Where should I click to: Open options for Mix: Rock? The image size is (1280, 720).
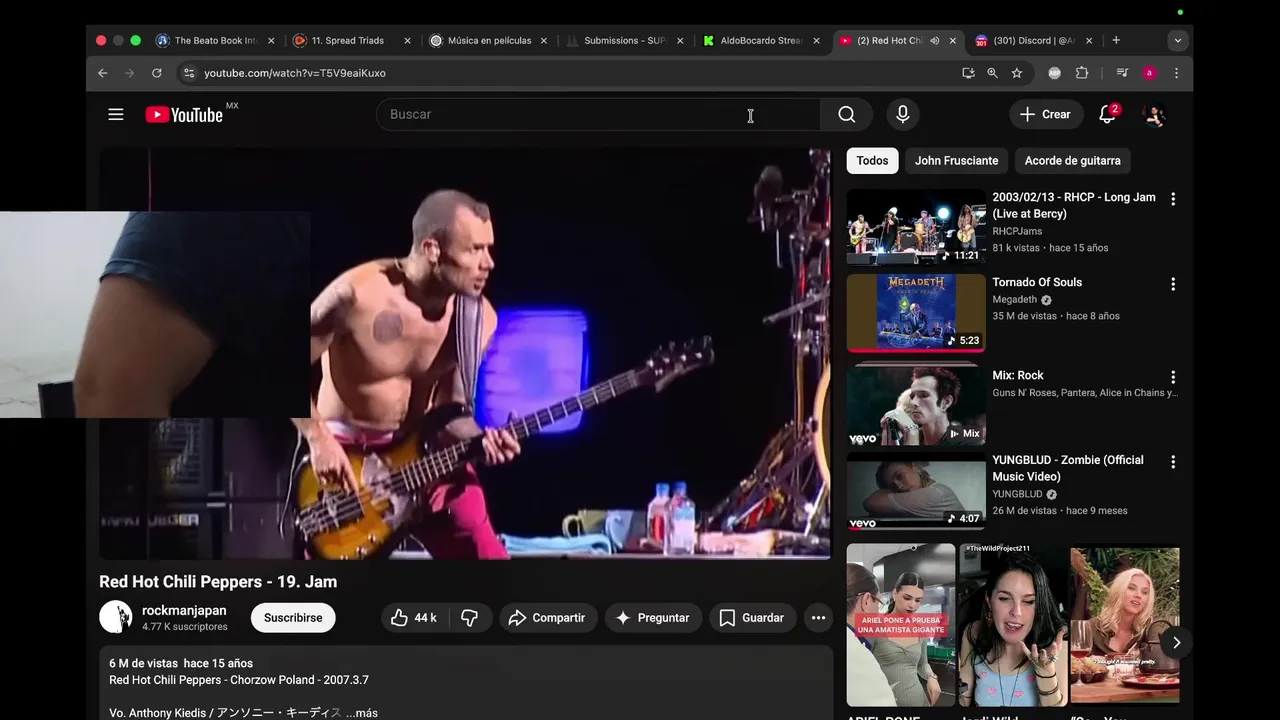click(x=1173, y=377)
